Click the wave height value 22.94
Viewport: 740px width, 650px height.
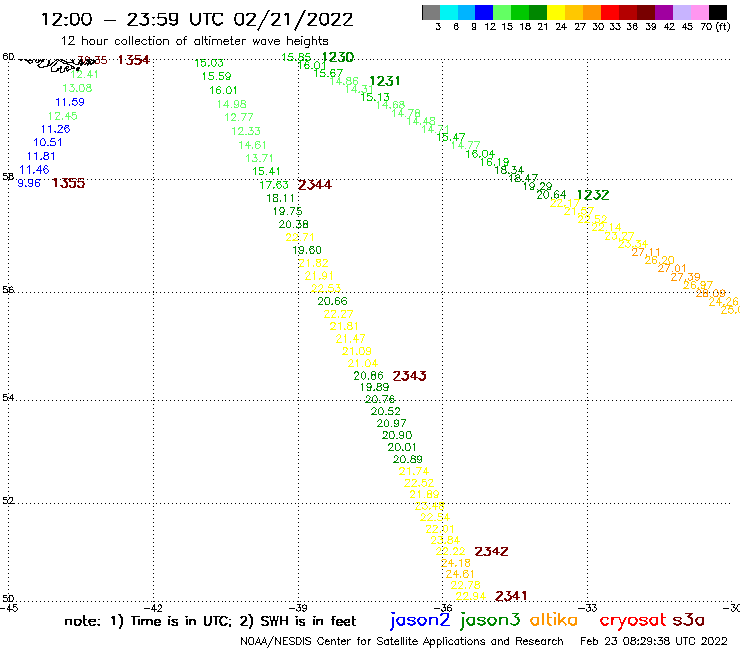[x=471, y=596]
